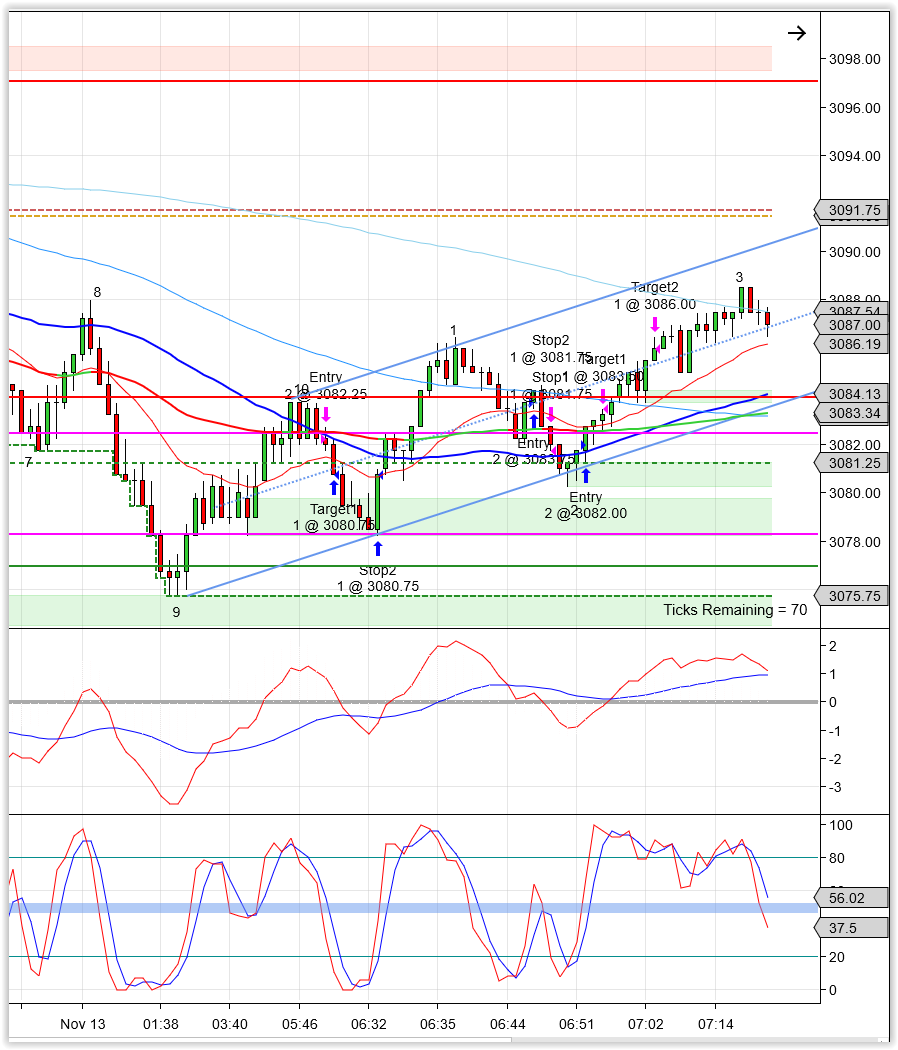Click the right-pointing scroll arrow icon
The height and width of the screenshot is (1050, 898).
(796, 33)
